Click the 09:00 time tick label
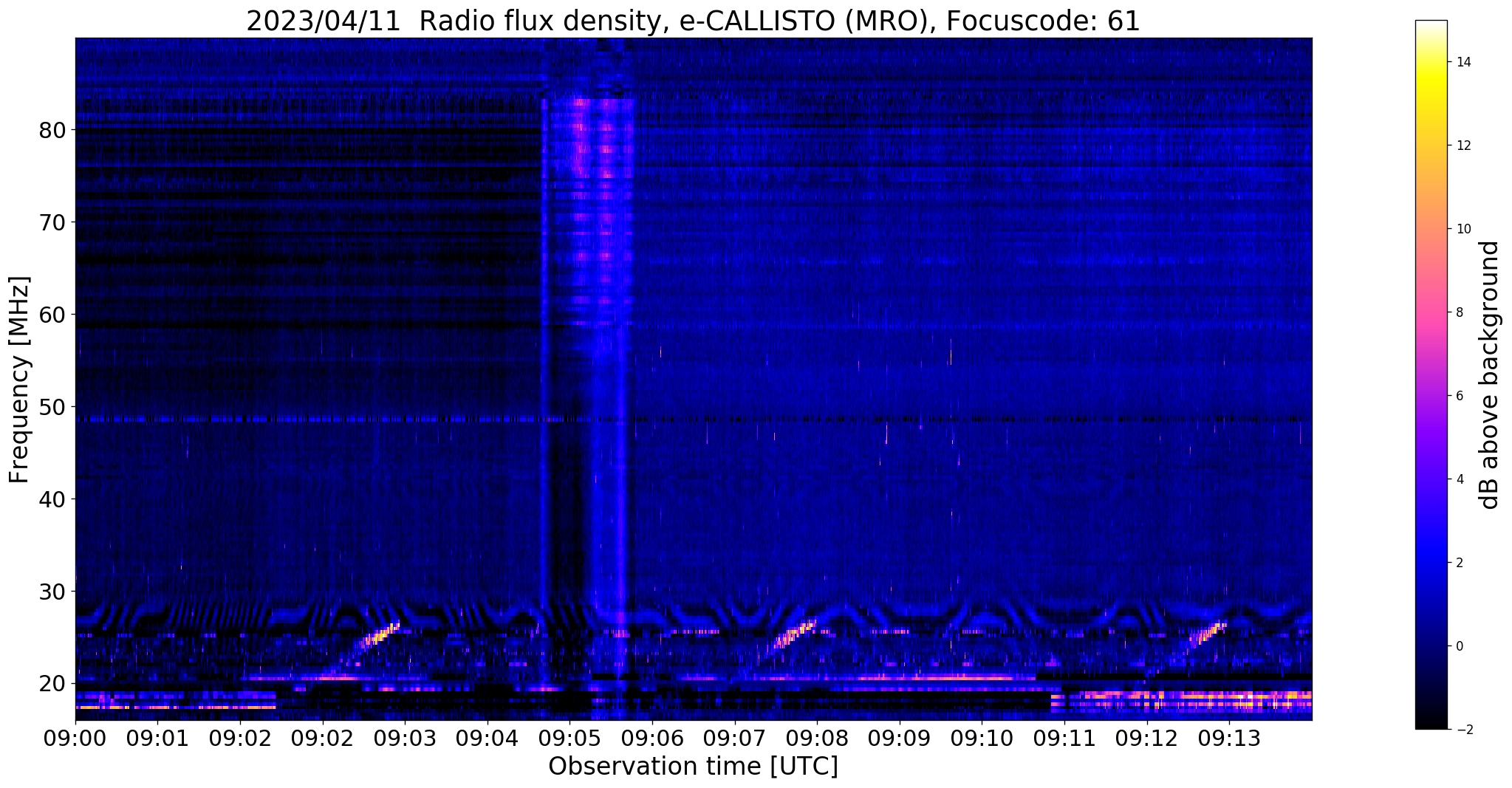Viewport: 1512px width, 788px height. coord(75,737)
